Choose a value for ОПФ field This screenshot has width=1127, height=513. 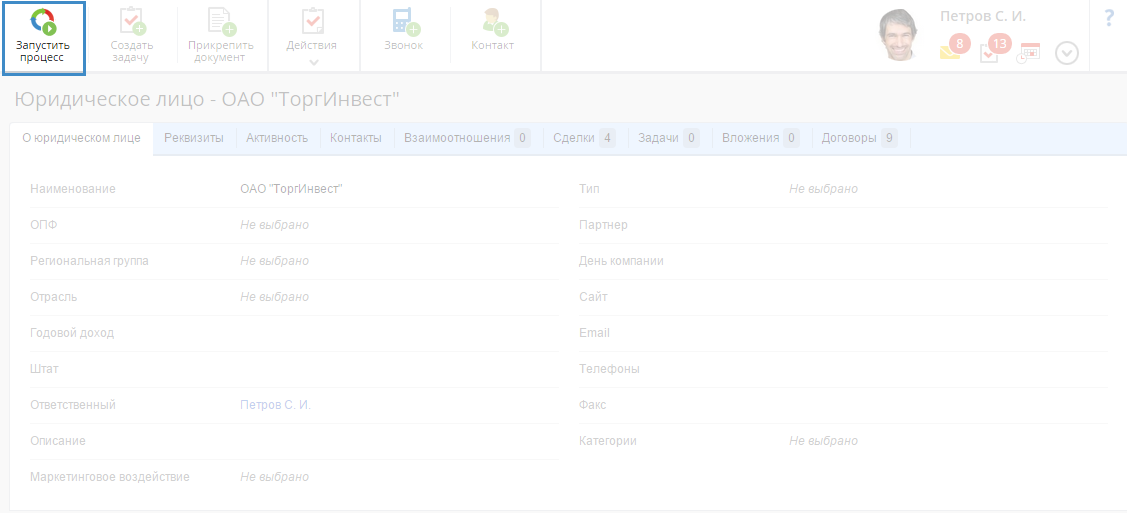tap(274, 225)
